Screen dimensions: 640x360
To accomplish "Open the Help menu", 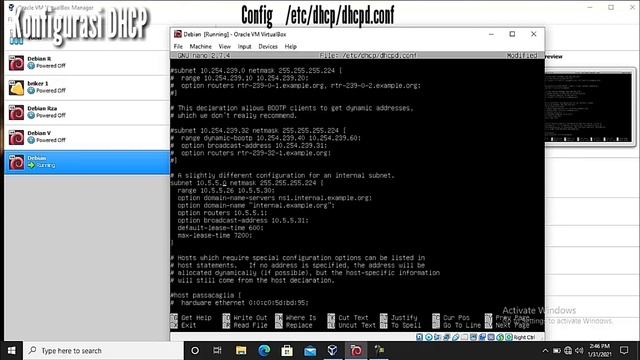I will [291, 47].
